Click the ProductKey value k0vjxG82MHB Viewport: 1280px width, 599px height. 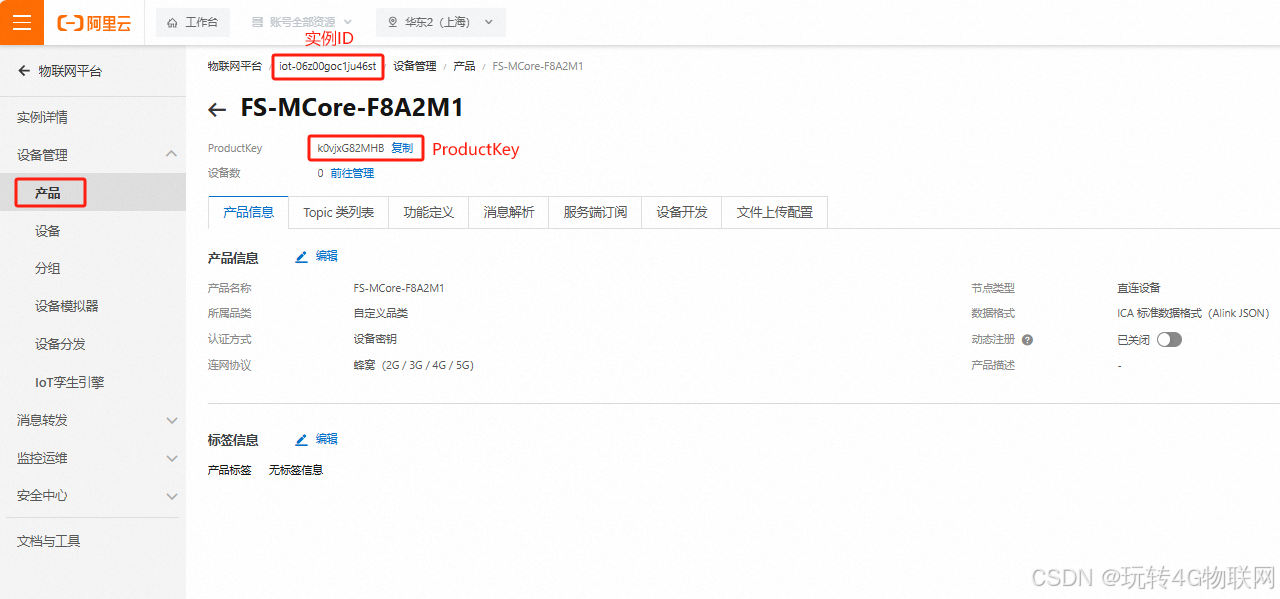[351, 148]
